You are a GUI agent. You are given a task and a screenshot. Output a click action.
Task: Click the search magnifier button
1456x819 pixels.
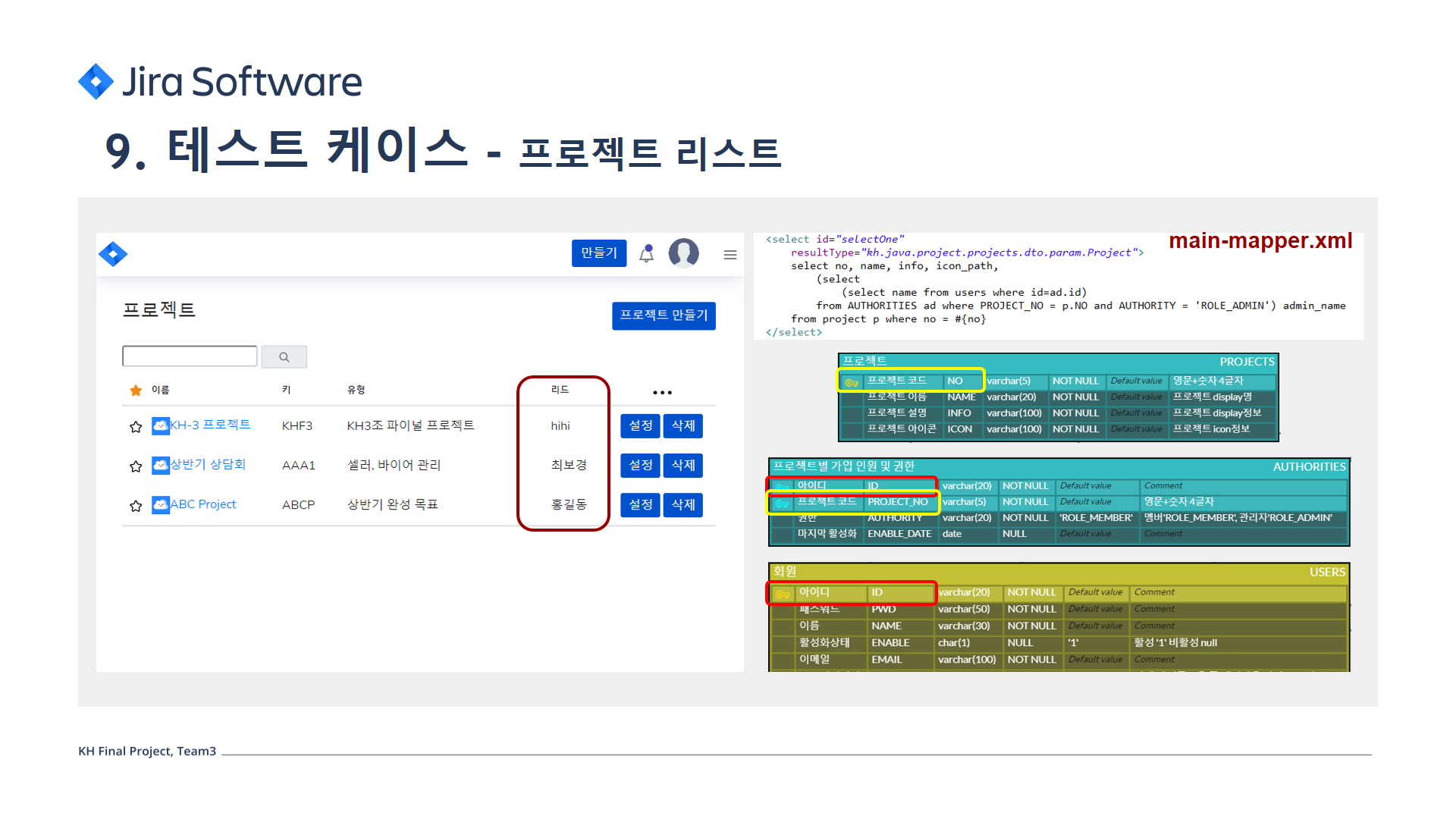click(x=284, y=357)
